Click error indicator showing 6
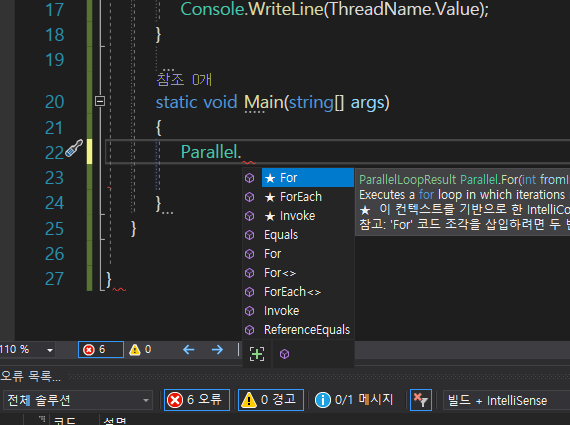The image size is (570, 425). (x=101, y=350)
